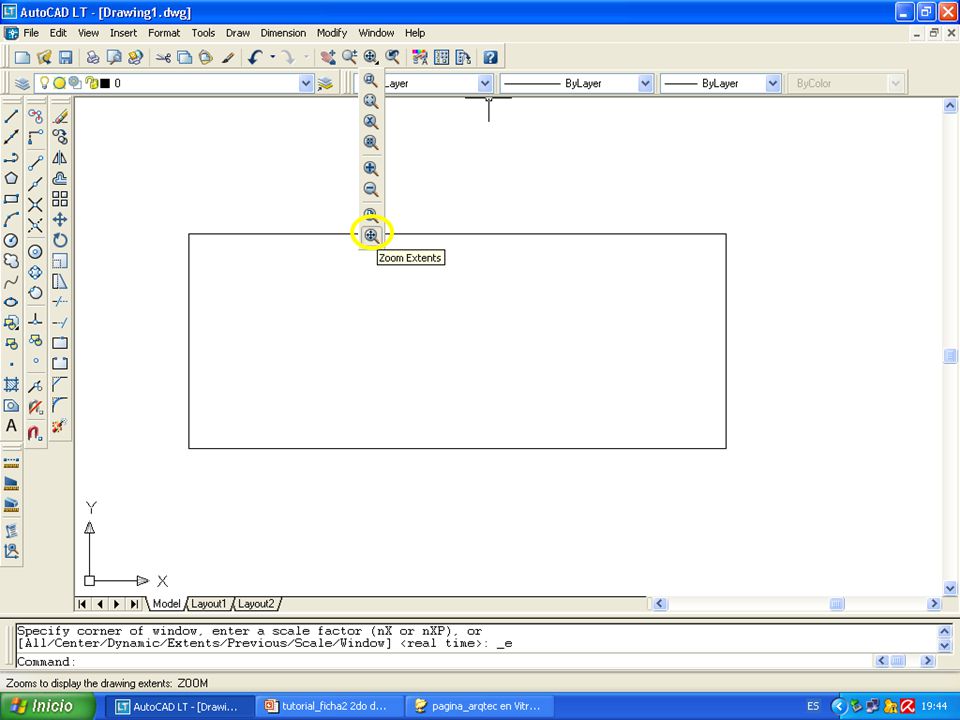Click layer 0 black color swatch
This screenshot has width=960, height=720.
point(105,83)
